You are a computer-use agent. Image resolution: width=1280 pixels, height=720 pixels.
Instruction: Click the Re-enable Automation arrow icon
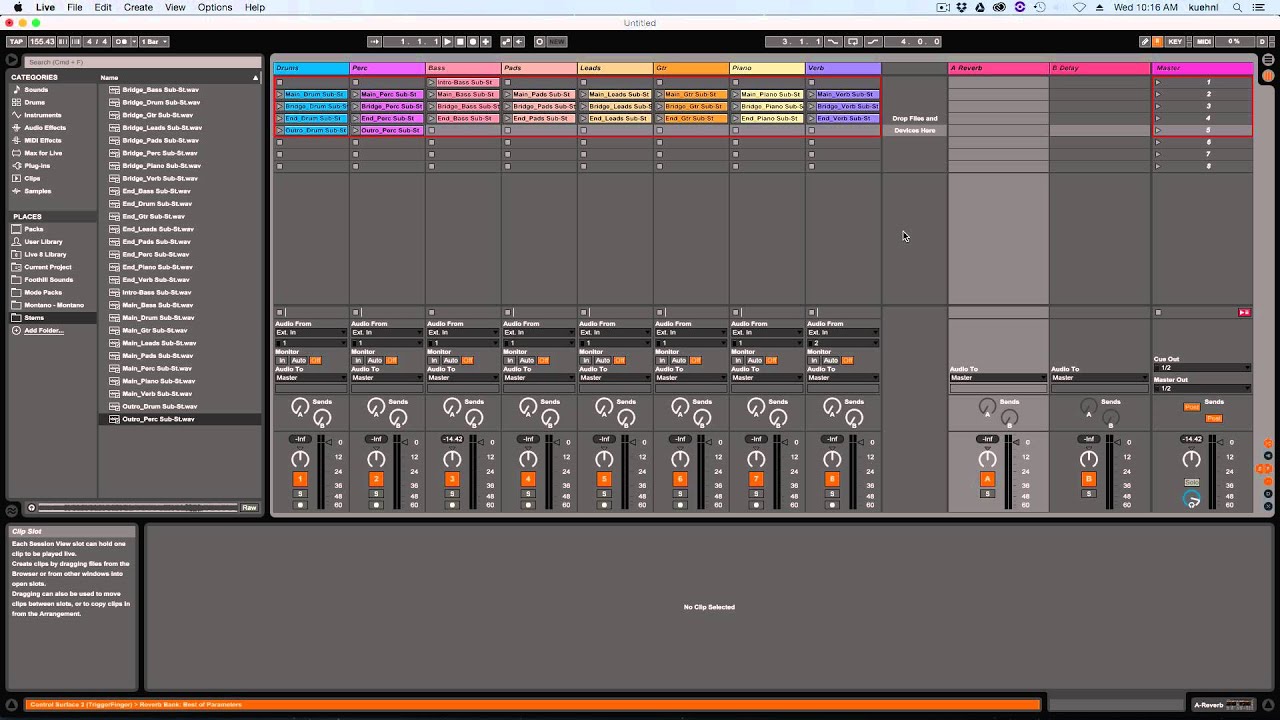coord(519,42)
